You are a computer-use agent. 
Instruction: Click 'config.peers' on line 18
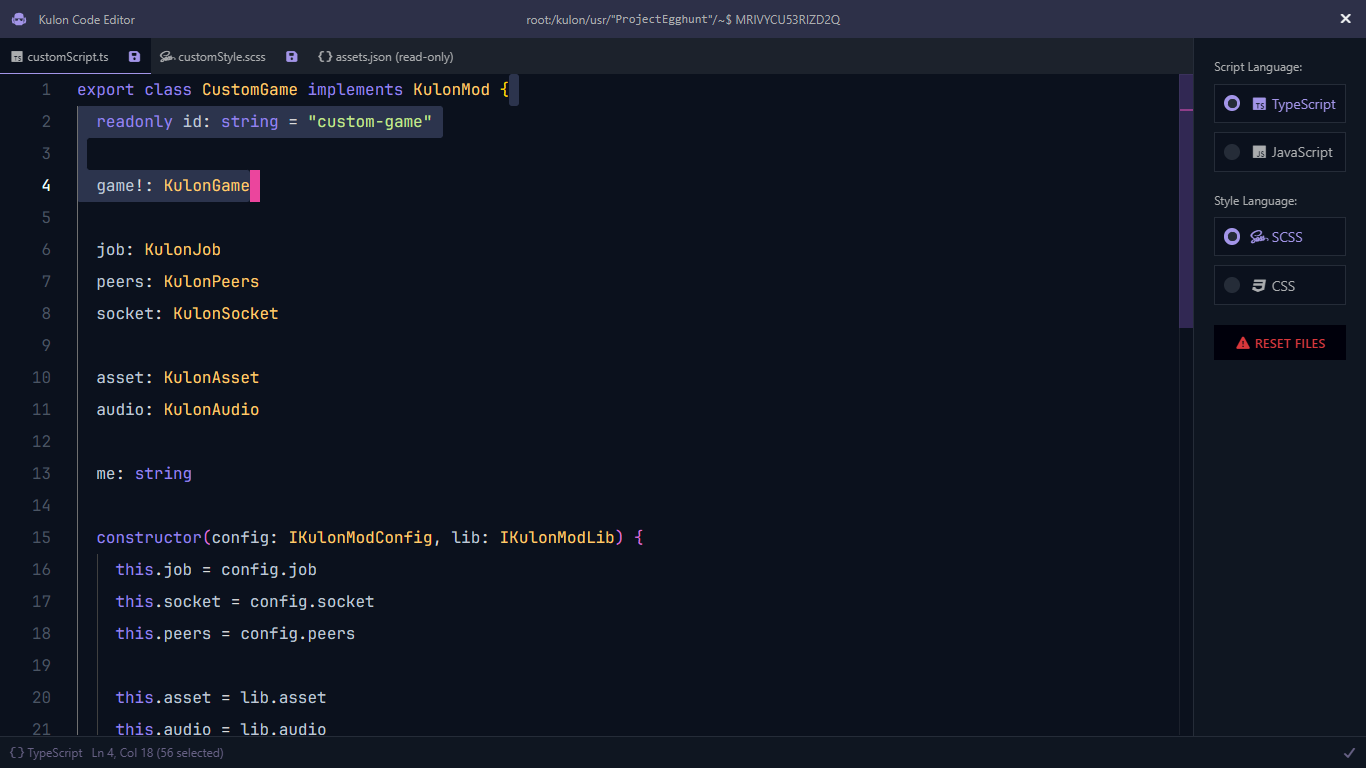pos(298,634)
